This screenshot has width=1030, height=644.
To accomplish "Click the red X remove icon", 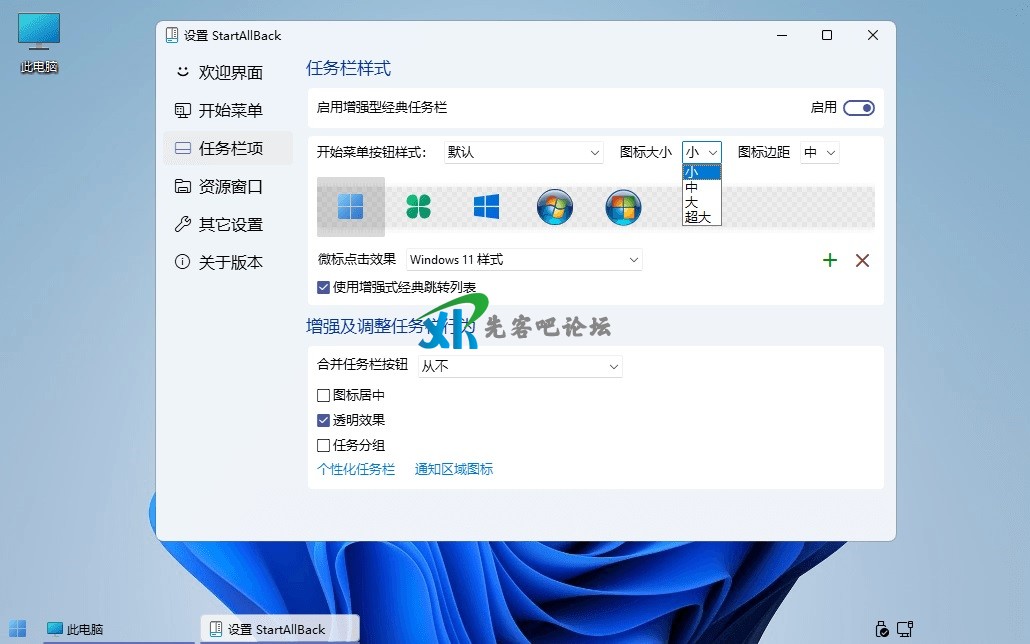I will point(862,260).
